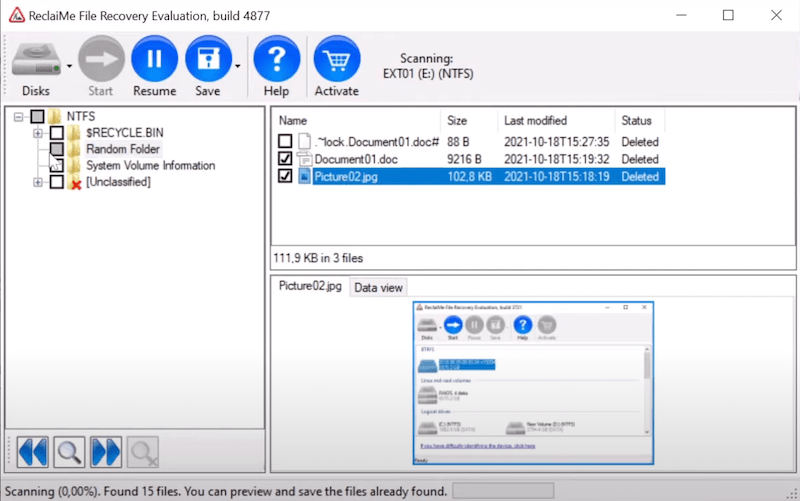The height and width of the screenshot is (501, 800).
Task: Click the next (double right arrow) button
Action: [106, 452]
